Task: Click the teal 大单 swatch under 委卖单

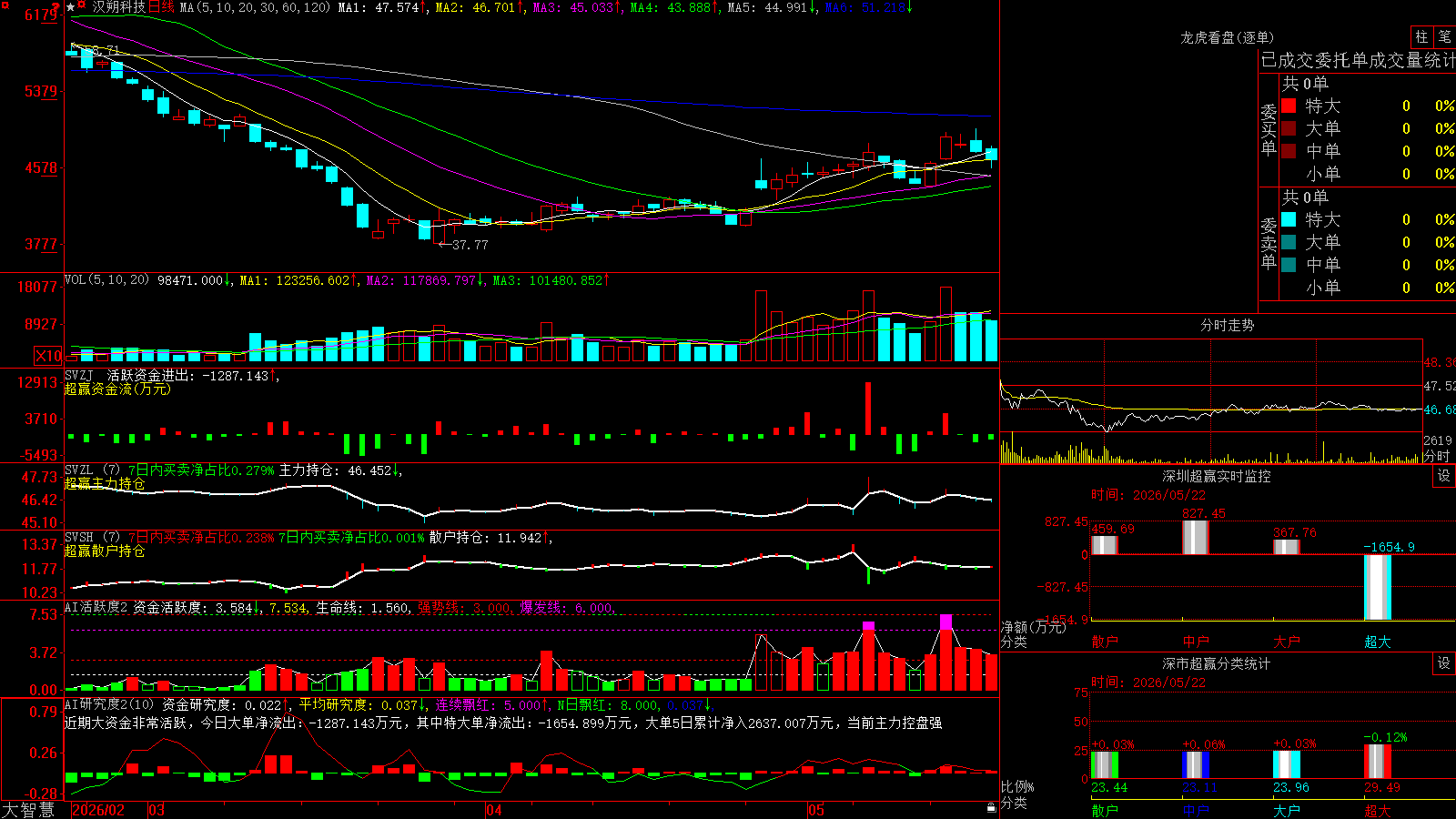Action: point(1289,242)
